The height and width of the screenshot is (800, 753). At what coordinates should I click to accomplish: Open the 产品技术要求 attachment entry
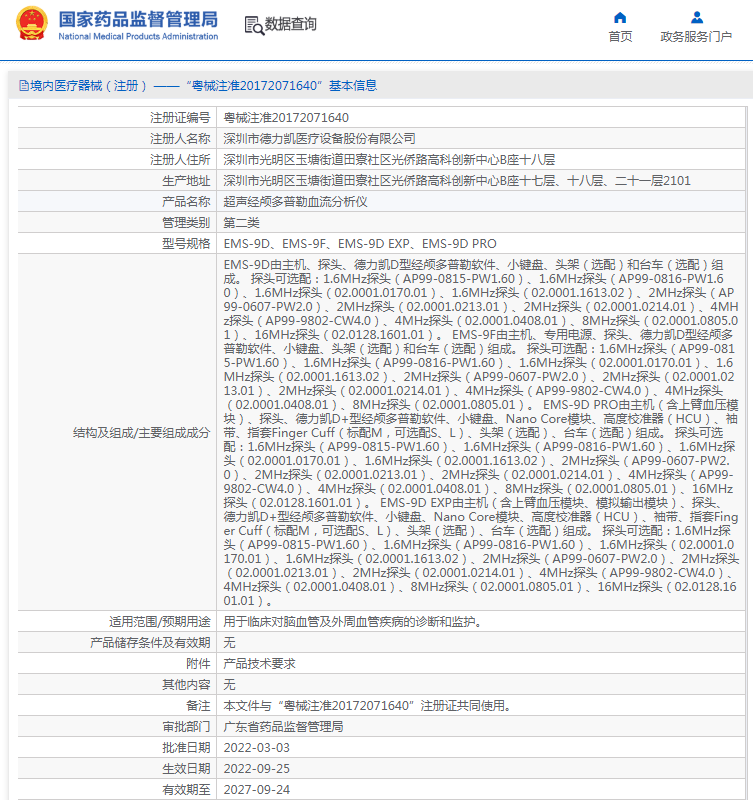259,663
